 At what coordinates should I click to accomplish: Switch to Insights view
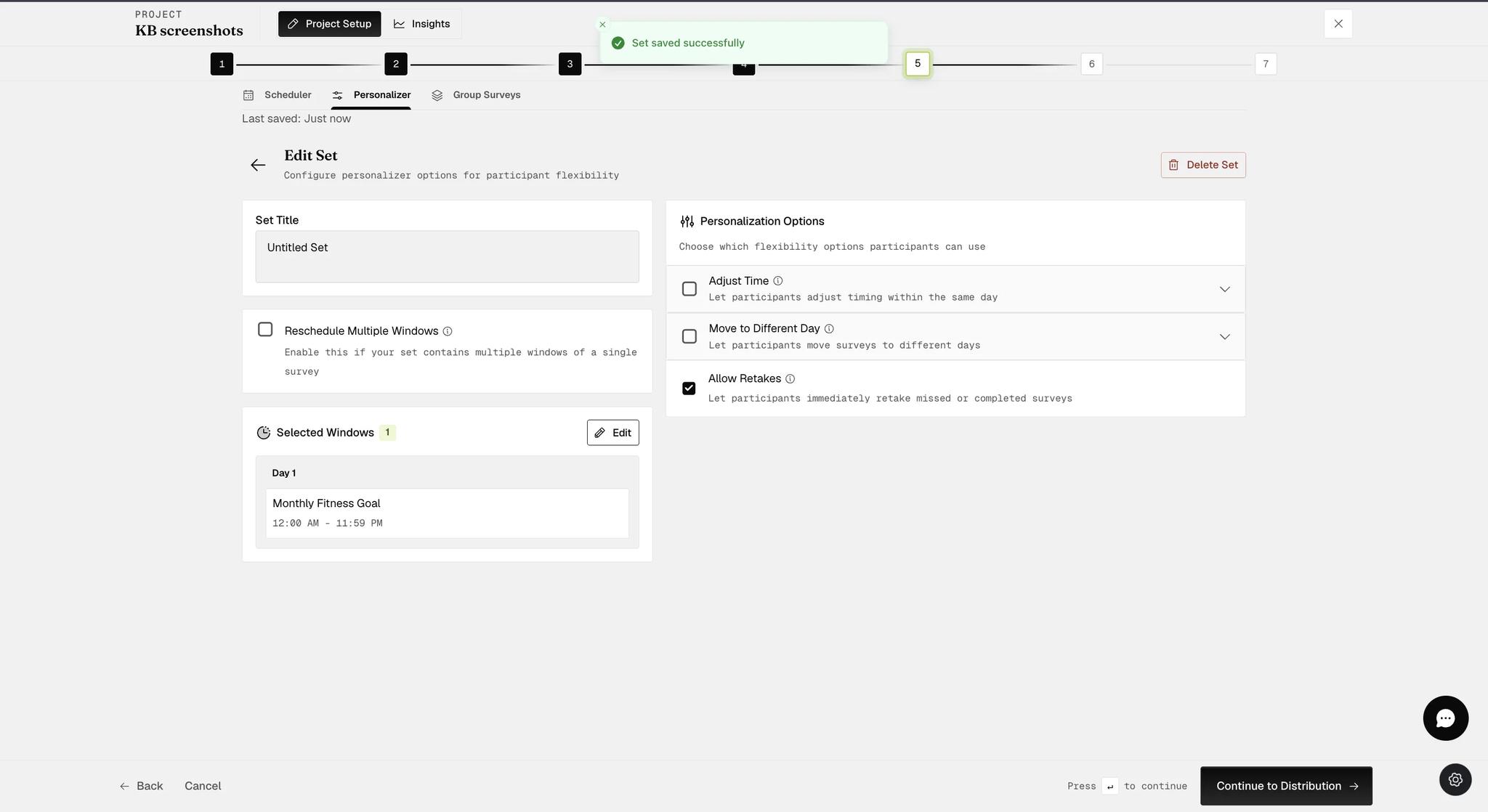click(x=421, y=24)
